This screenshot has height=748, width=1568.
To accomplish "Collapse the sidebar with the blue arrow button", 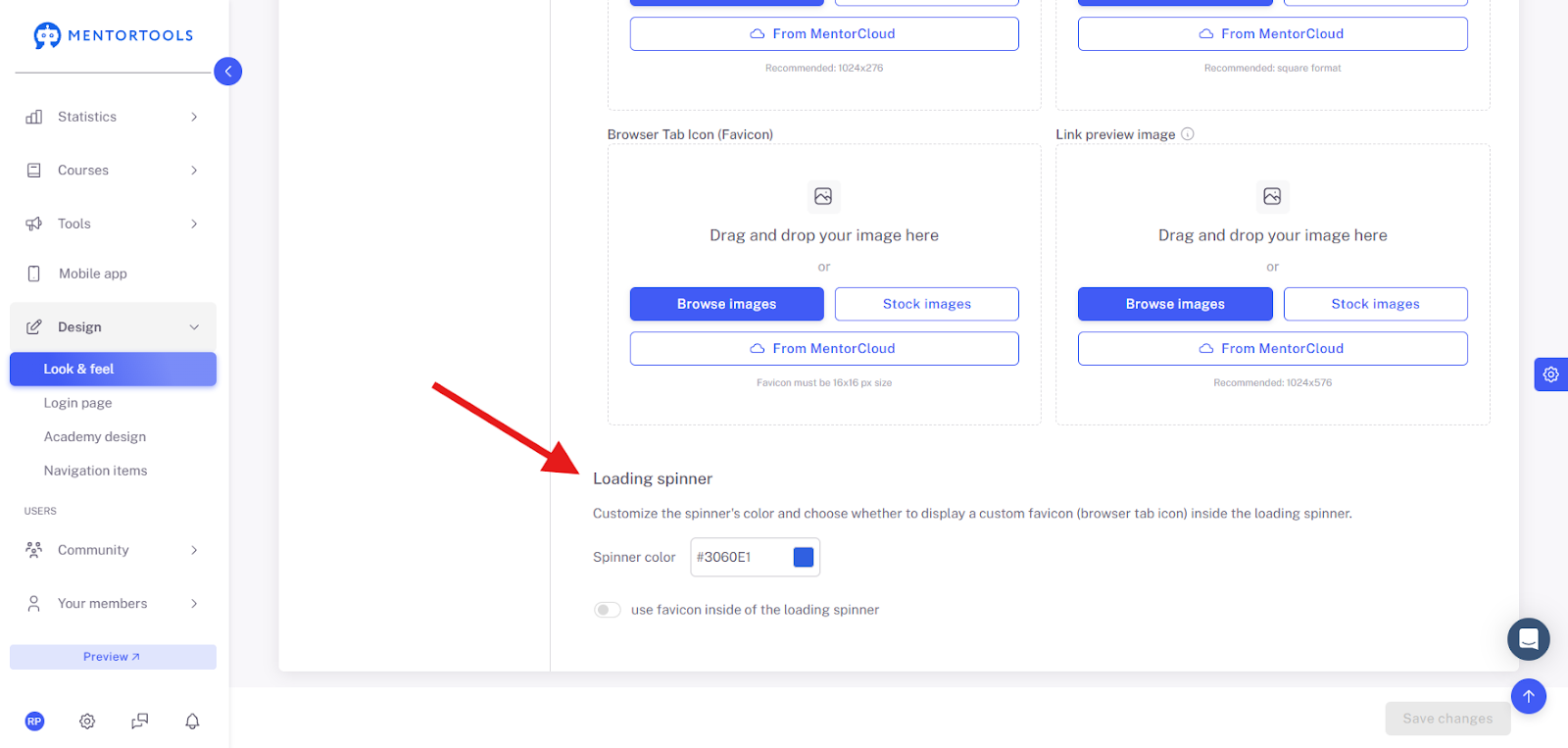I will pyautogui.click(x=227, y=72).
